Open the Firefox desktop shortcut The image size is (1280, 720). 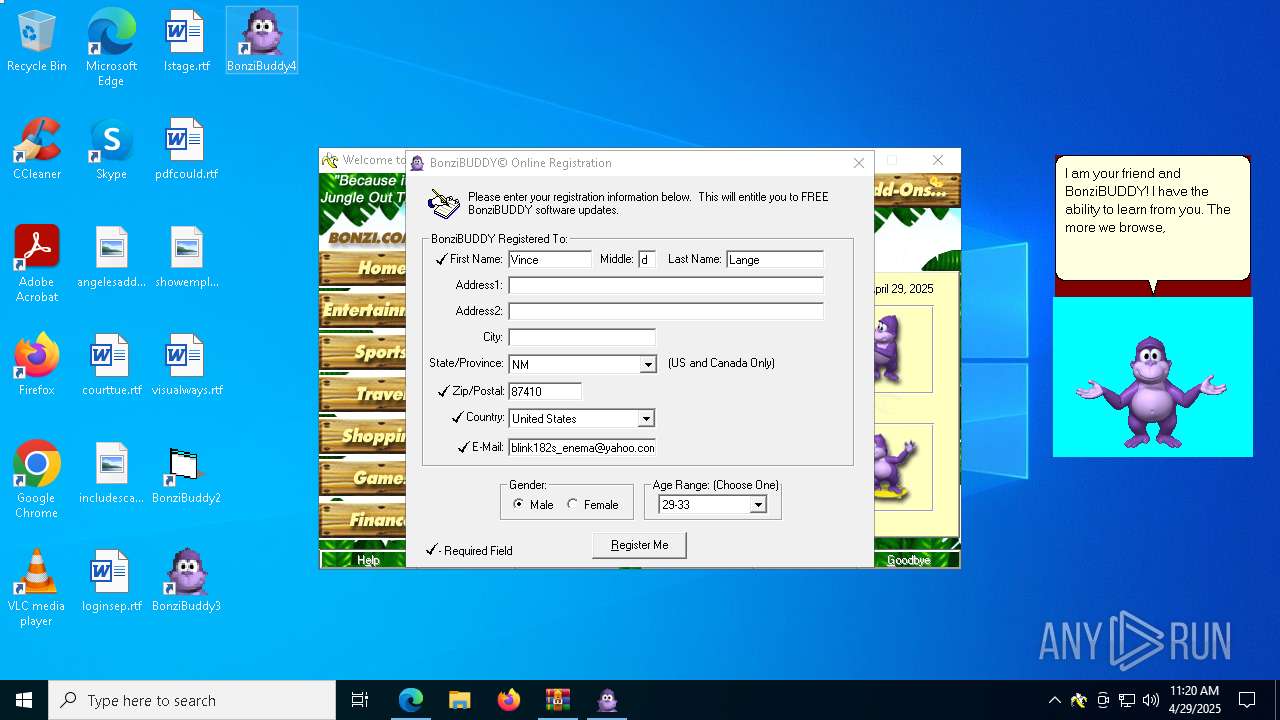coord(37,366)
